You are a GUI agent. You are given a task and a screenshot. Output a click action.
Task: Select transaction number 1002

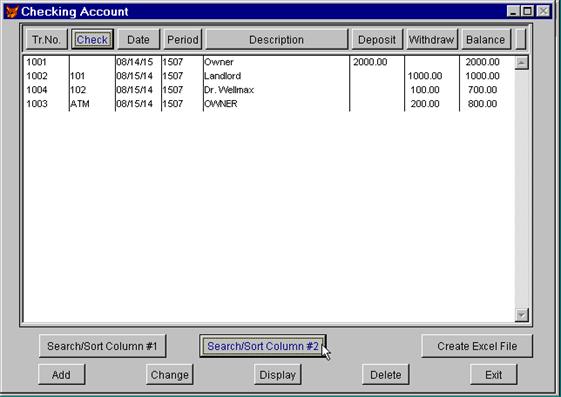click(37, 76)
